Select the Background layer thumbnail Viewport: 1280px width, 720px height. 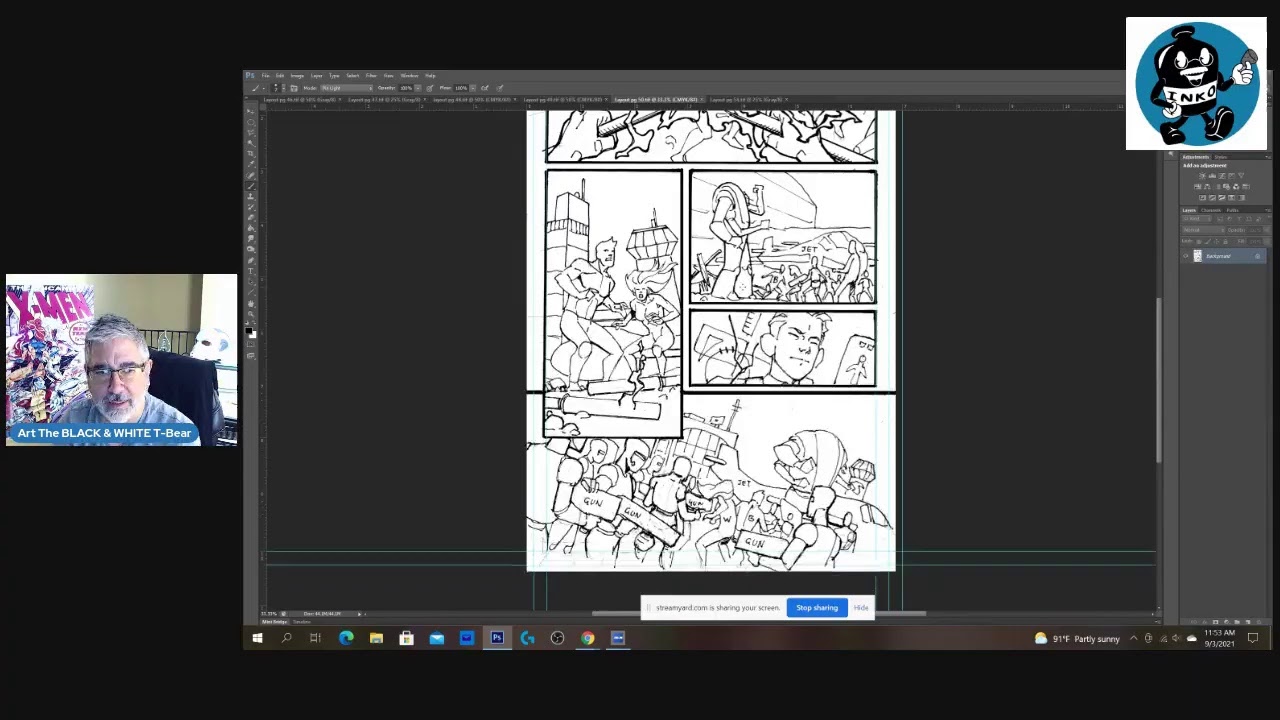1198,256
